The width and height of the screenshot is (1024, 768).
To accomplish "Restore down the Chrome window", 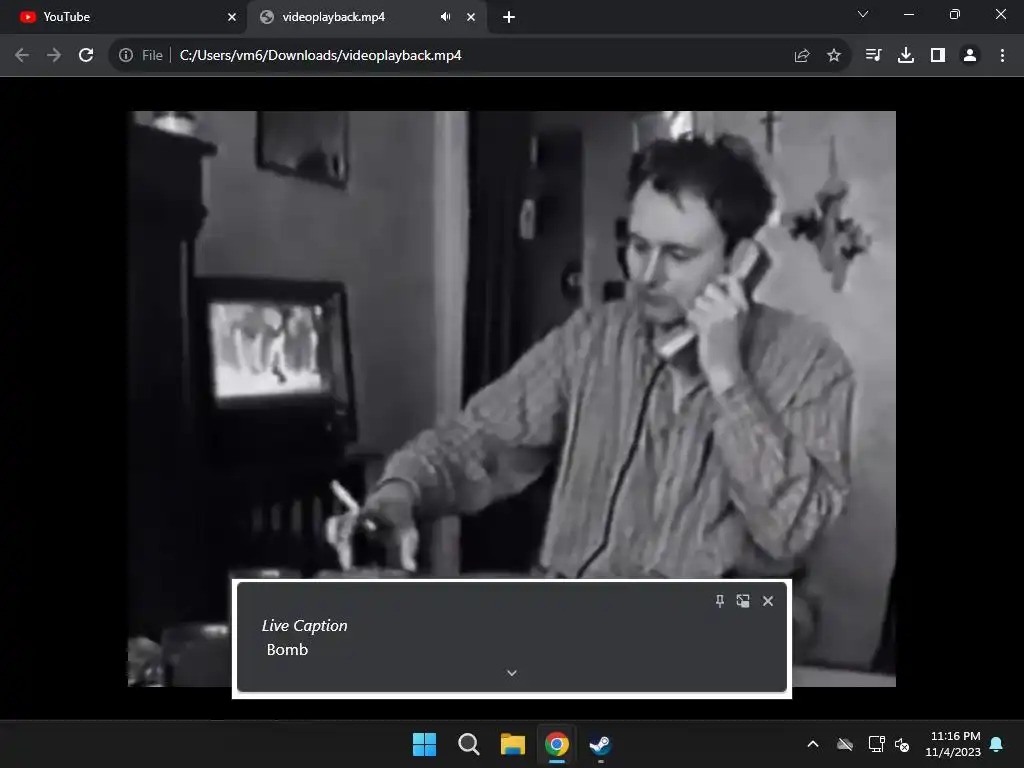I will 955,14.
